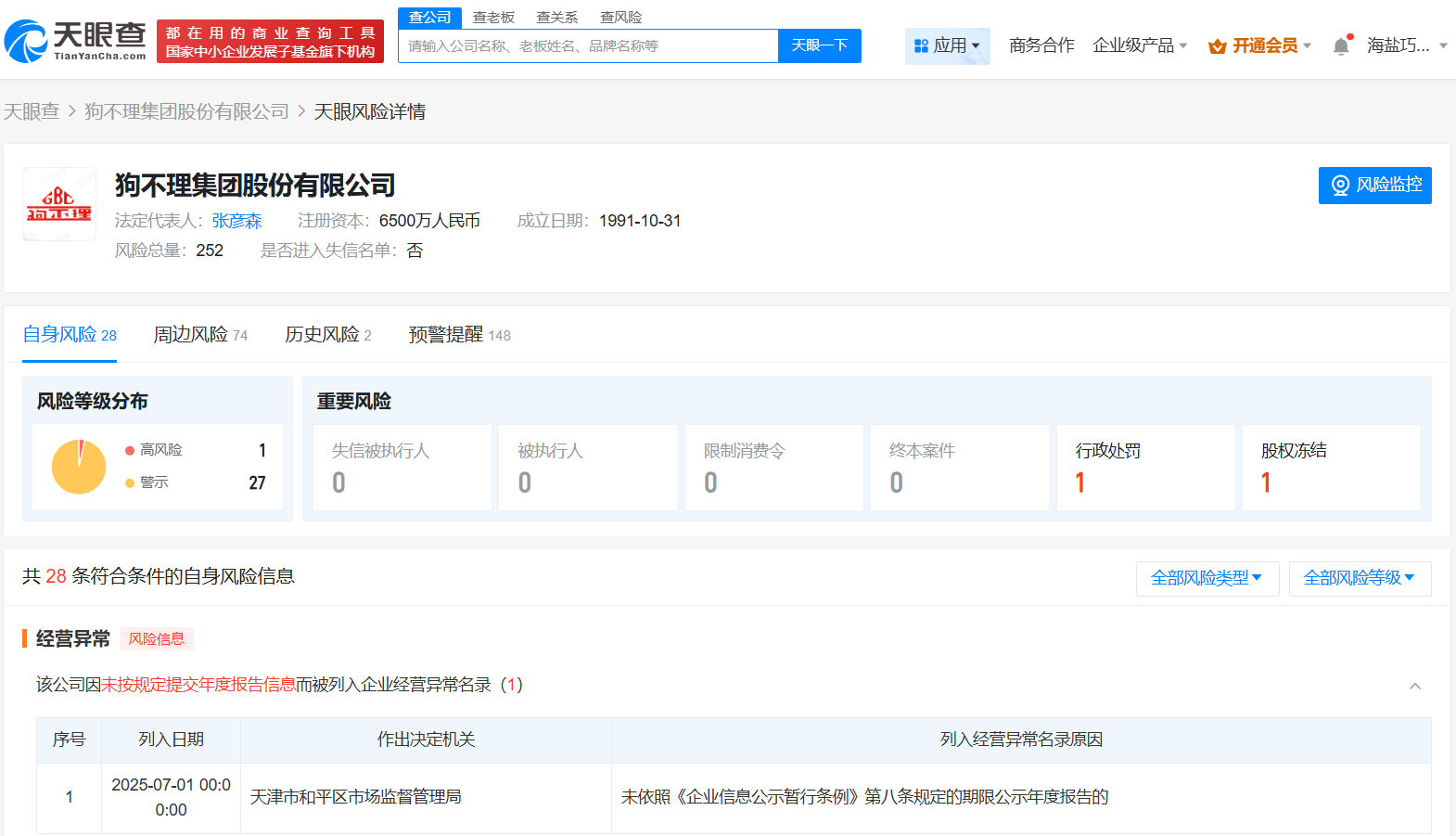1456x836 pixels.
Task: Expand the 开通会员 dropdown
Action: [x=1259, y=45]
